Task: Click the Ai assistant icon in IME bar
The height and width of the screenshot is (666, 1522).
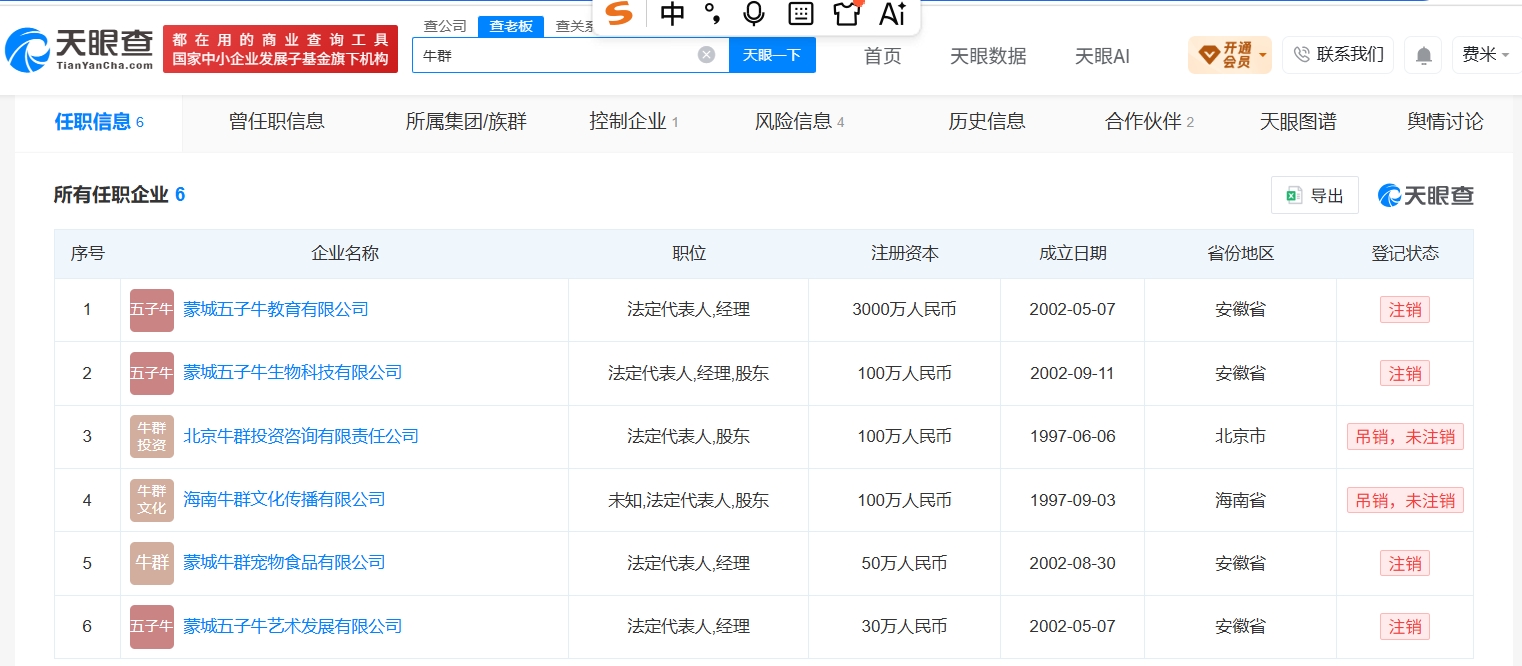Action: click(892, 13)
